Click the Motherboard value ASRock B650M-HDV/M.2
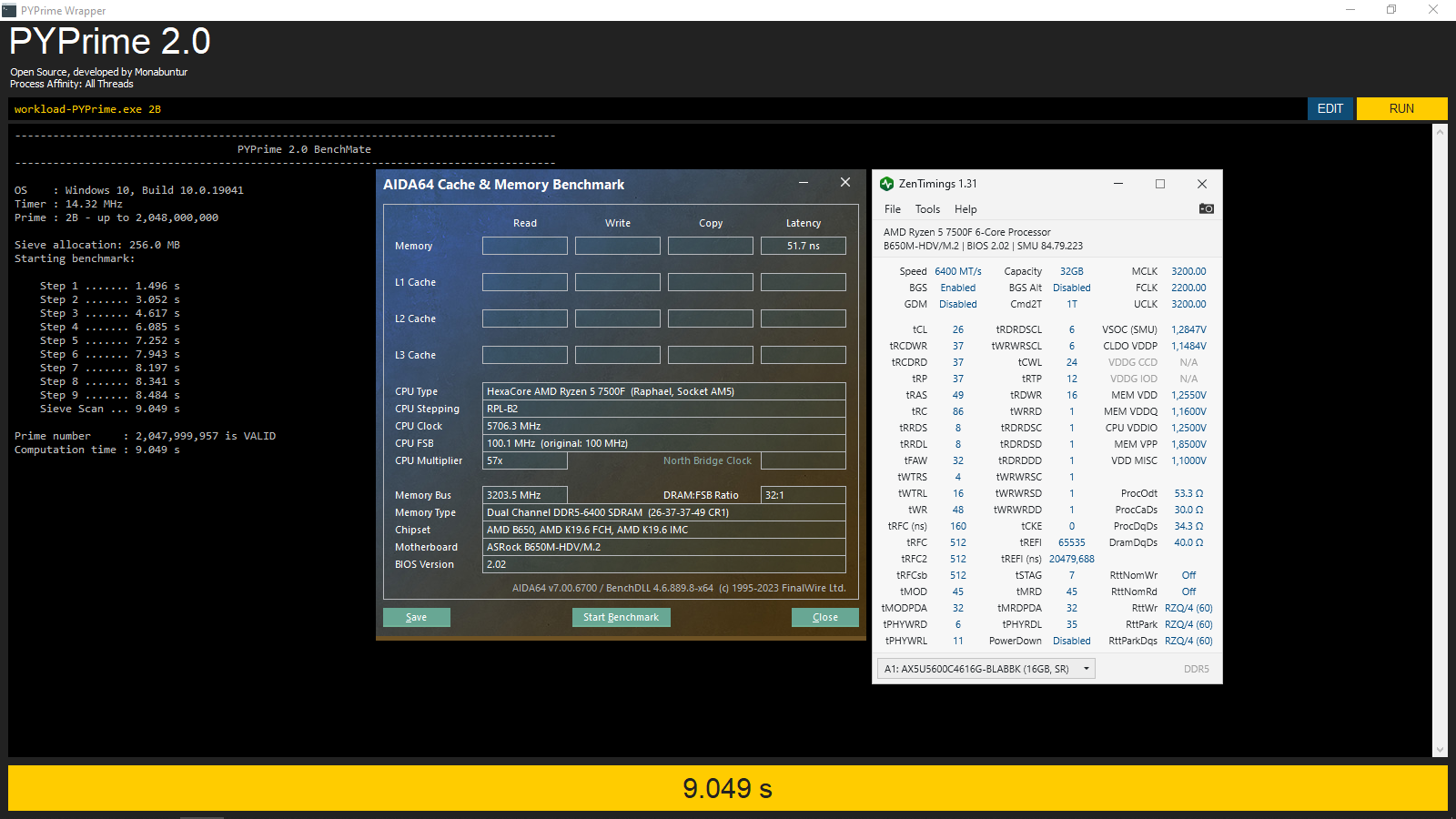Screen dimensions: 1456x819 click(x=664, y=547)
